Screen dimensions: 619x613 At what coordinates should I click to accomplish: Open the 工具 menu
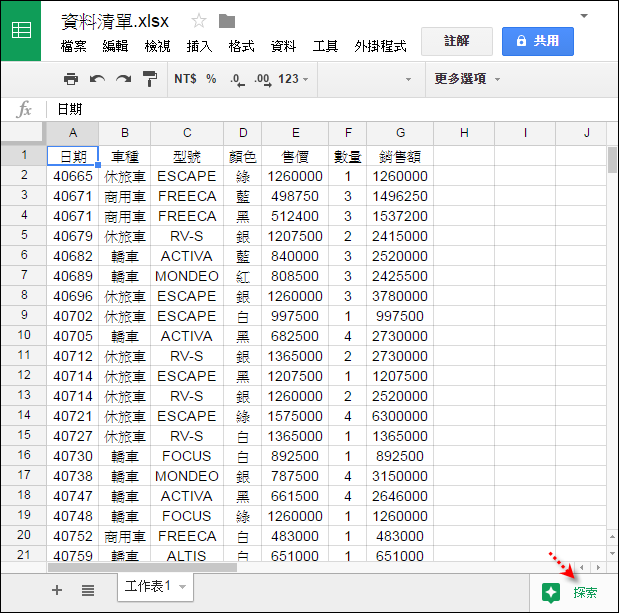click(325, 46)
